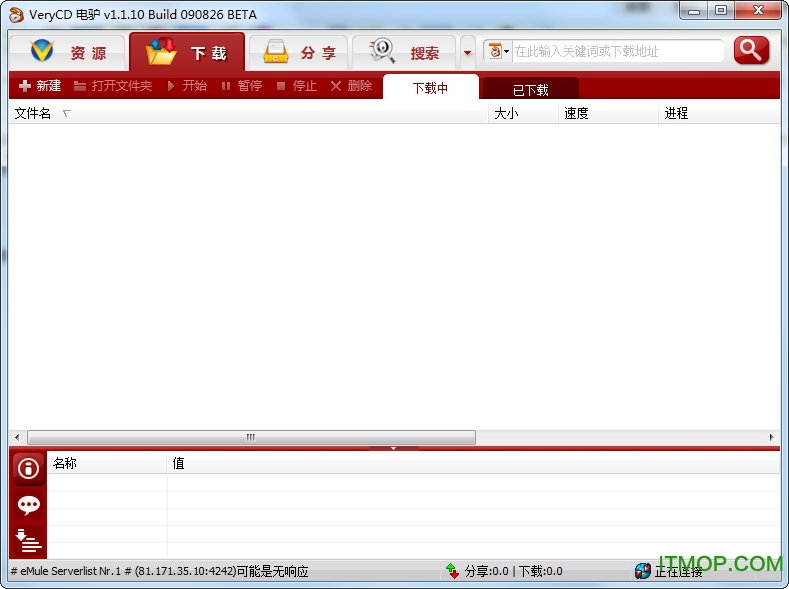Expand the dropdown arrow beside the 搜索 tab
The height and width of the screenshot is (589, 789).
[x=467, y=52]
